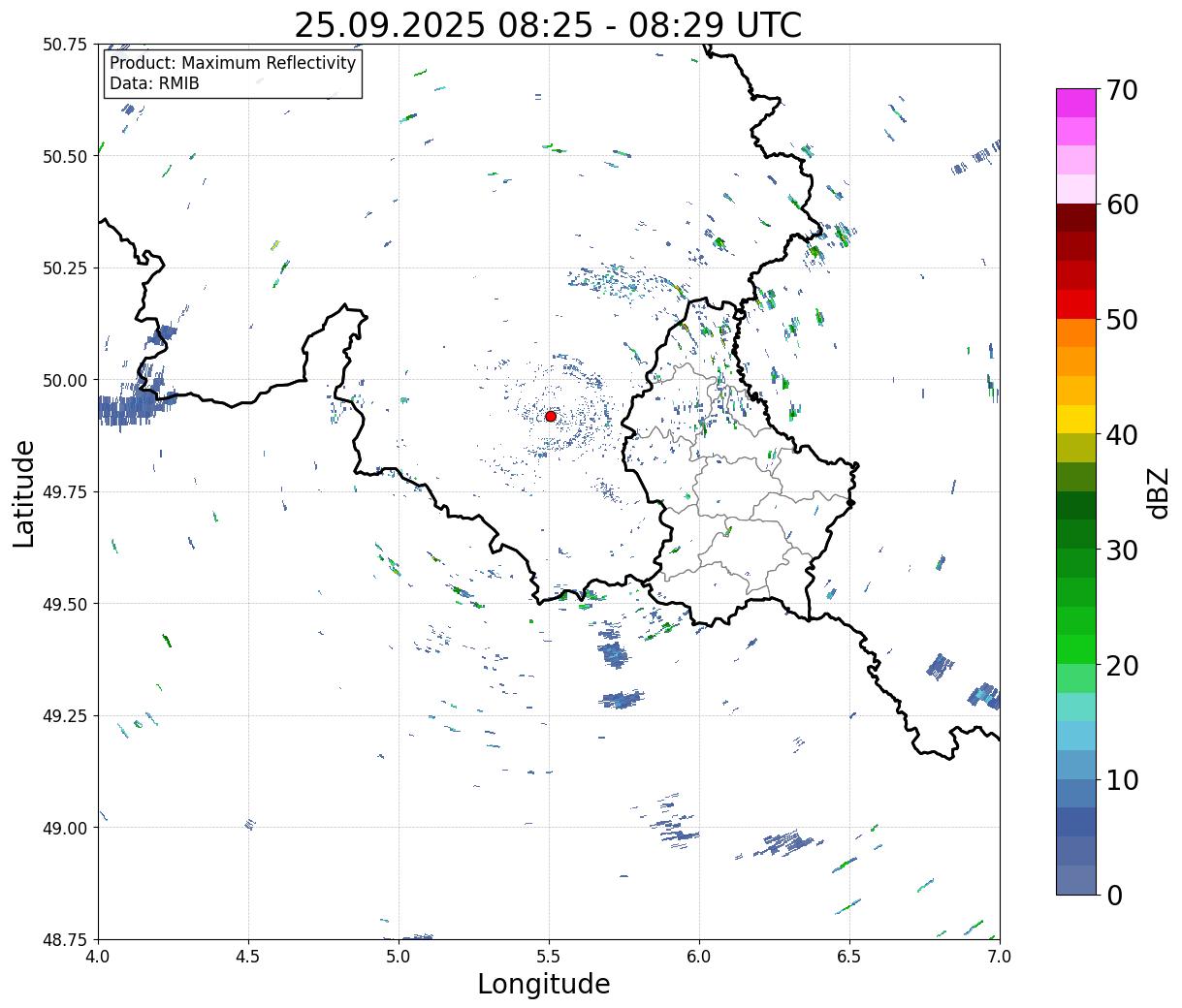Click the latitude tick label 48.75
The height and width of the screenshot is (1008, 1182).
point(66,940)
